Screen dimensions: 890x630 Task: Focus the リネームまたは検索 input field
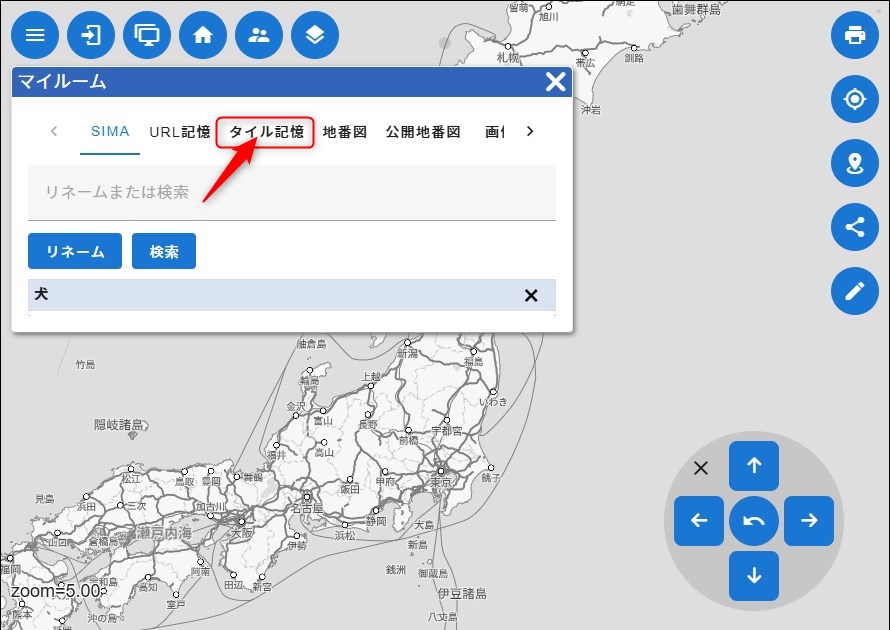pyautogui.click(x=291, y=192)
